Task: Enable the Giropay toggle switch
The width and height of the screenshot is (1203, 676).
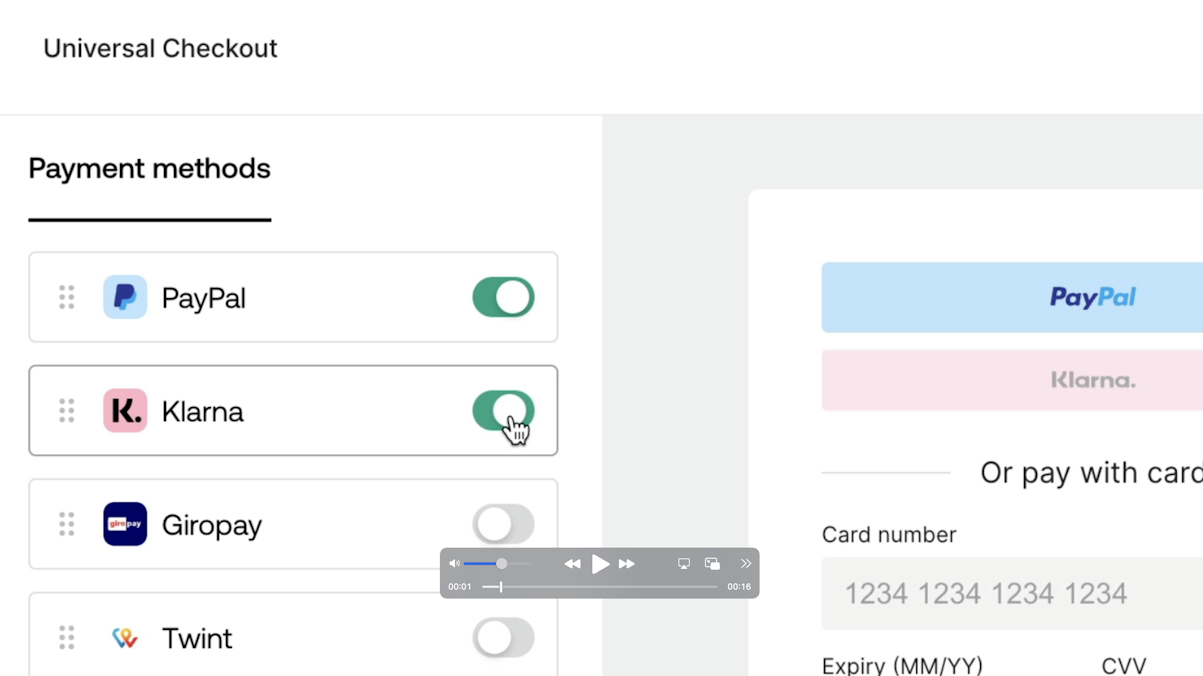Action: pyautogui.click(x=503, y=524)
